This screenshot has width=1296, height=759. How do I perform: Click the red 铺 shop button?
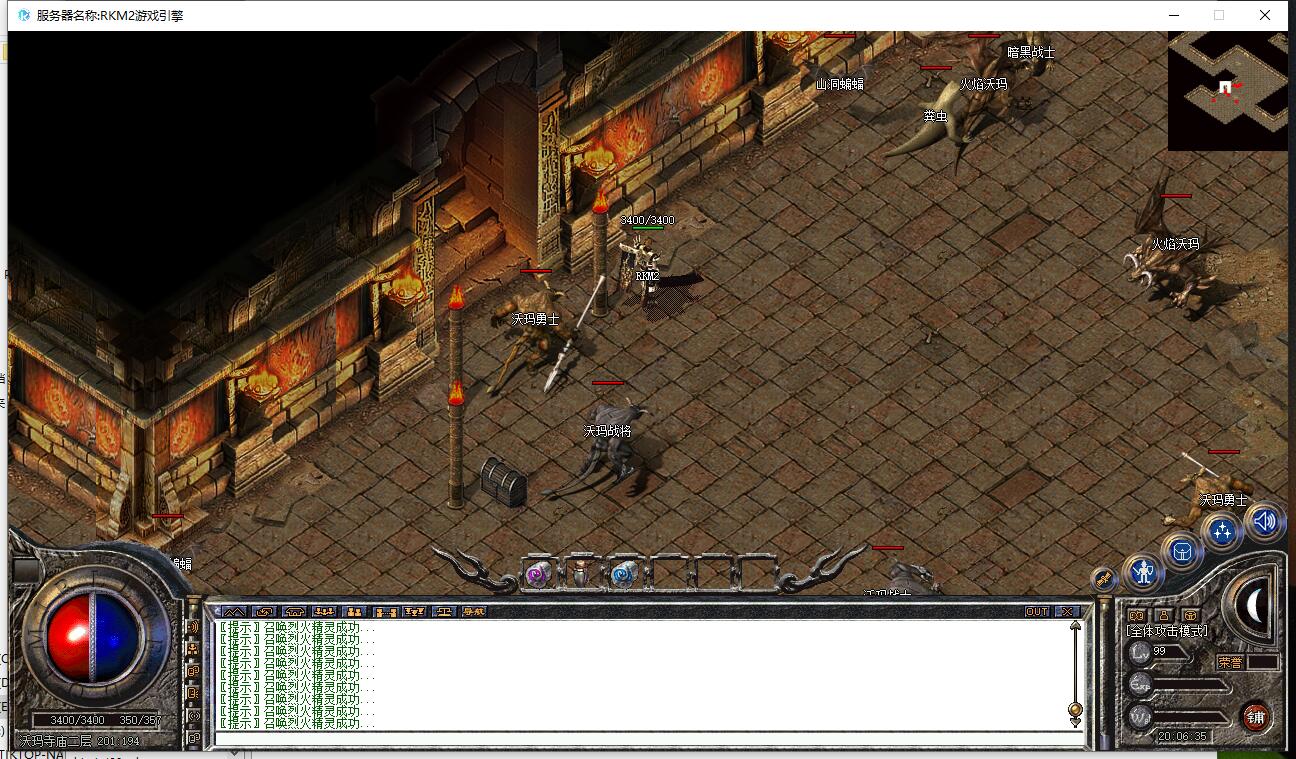click(1255, 716)
